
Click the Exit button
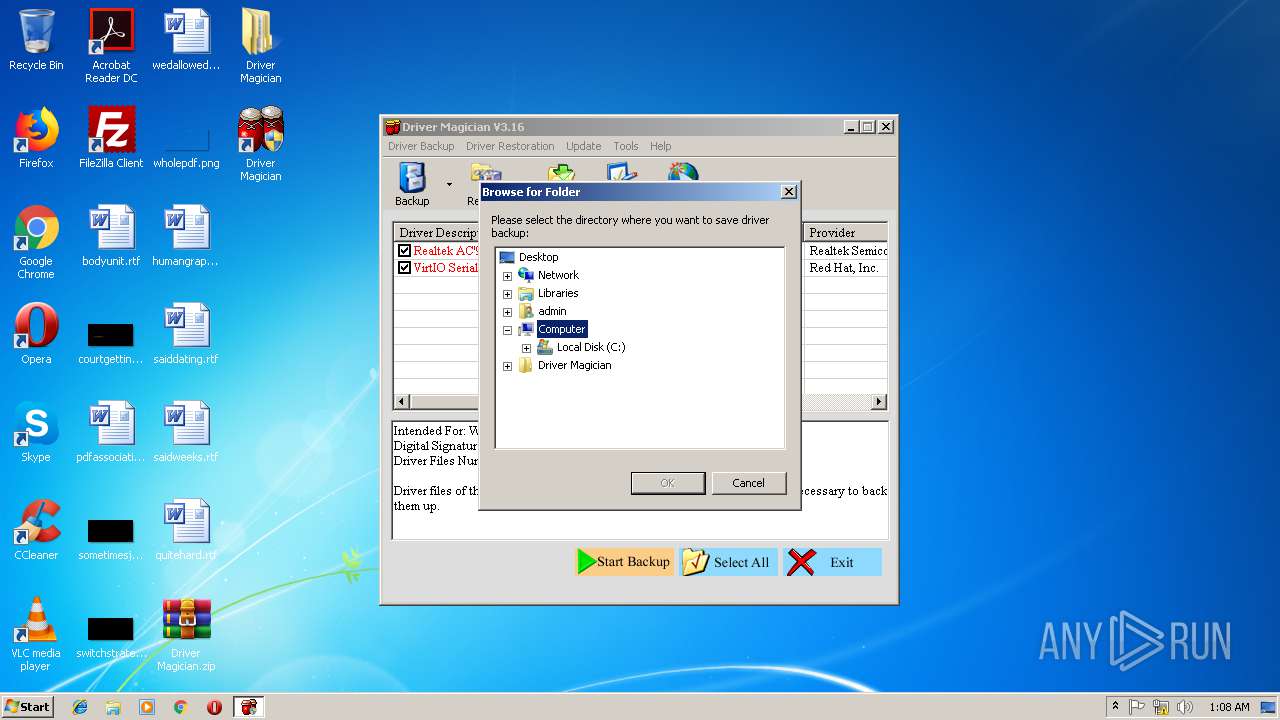point(832,562)
